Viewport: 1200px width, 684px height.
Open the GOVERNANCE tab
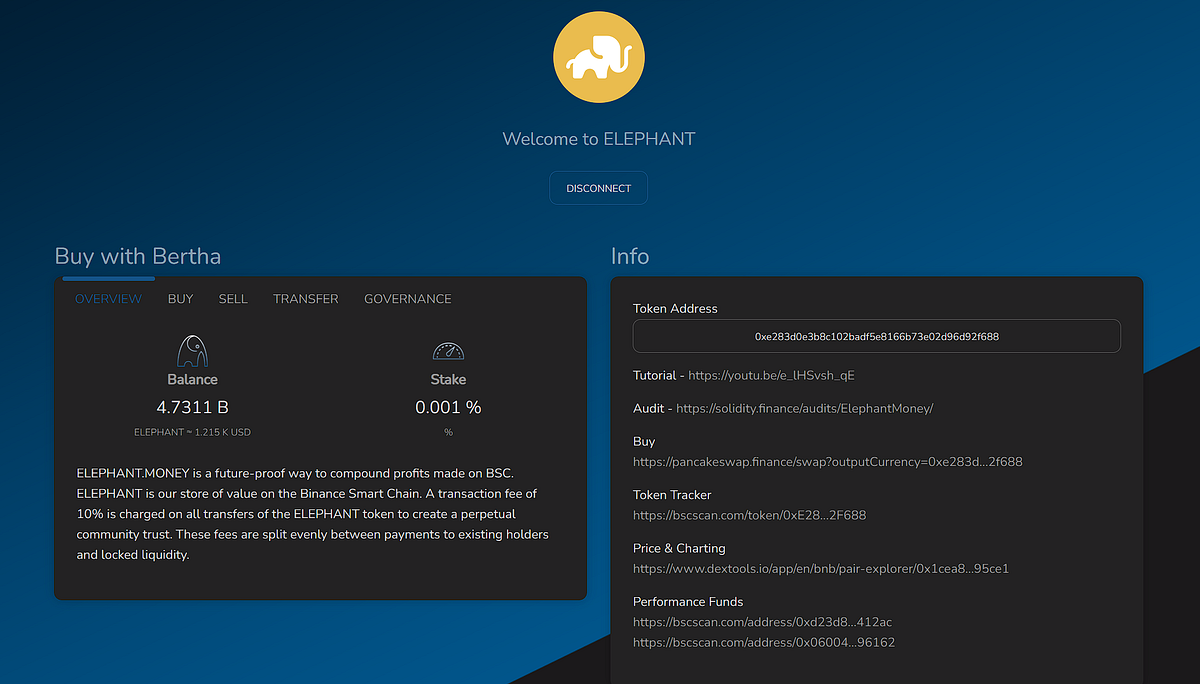(x=408, y=299)
